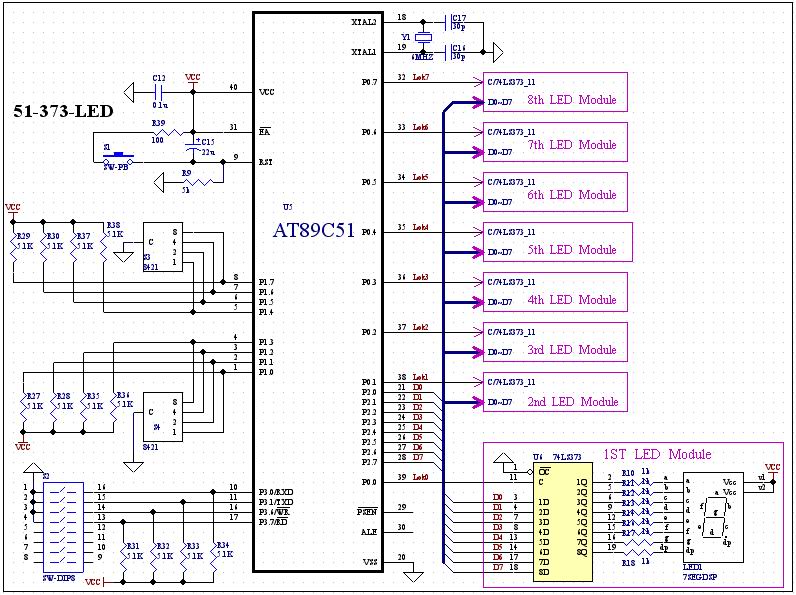Click the ALE pin label
This screenshot has width=796, height=595.
pos(370,532)
